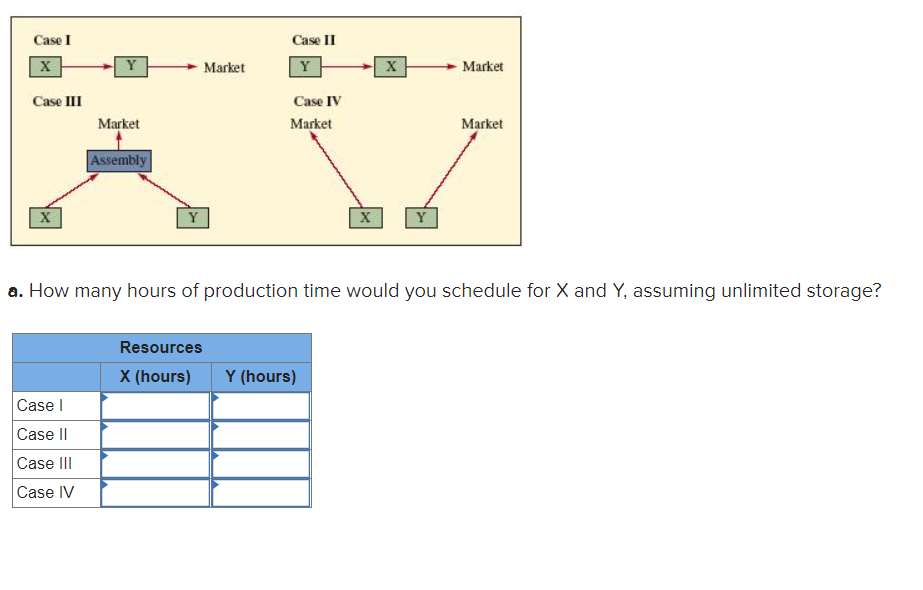Select the Assembly box in Case III
Viewport: 923px width, 590px height.
119,160
